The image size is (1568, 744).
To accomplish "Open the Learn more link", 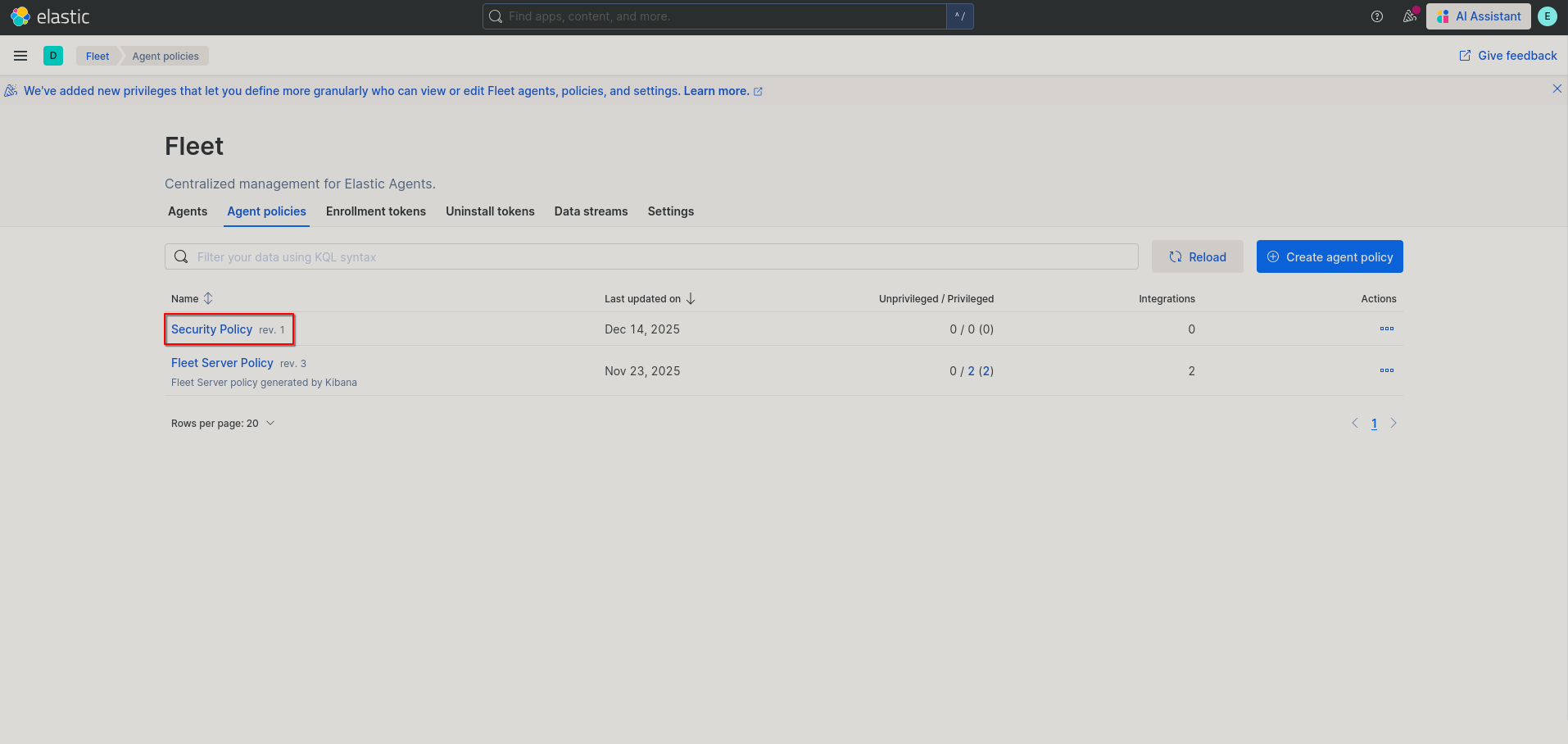I will coord(723,91).
